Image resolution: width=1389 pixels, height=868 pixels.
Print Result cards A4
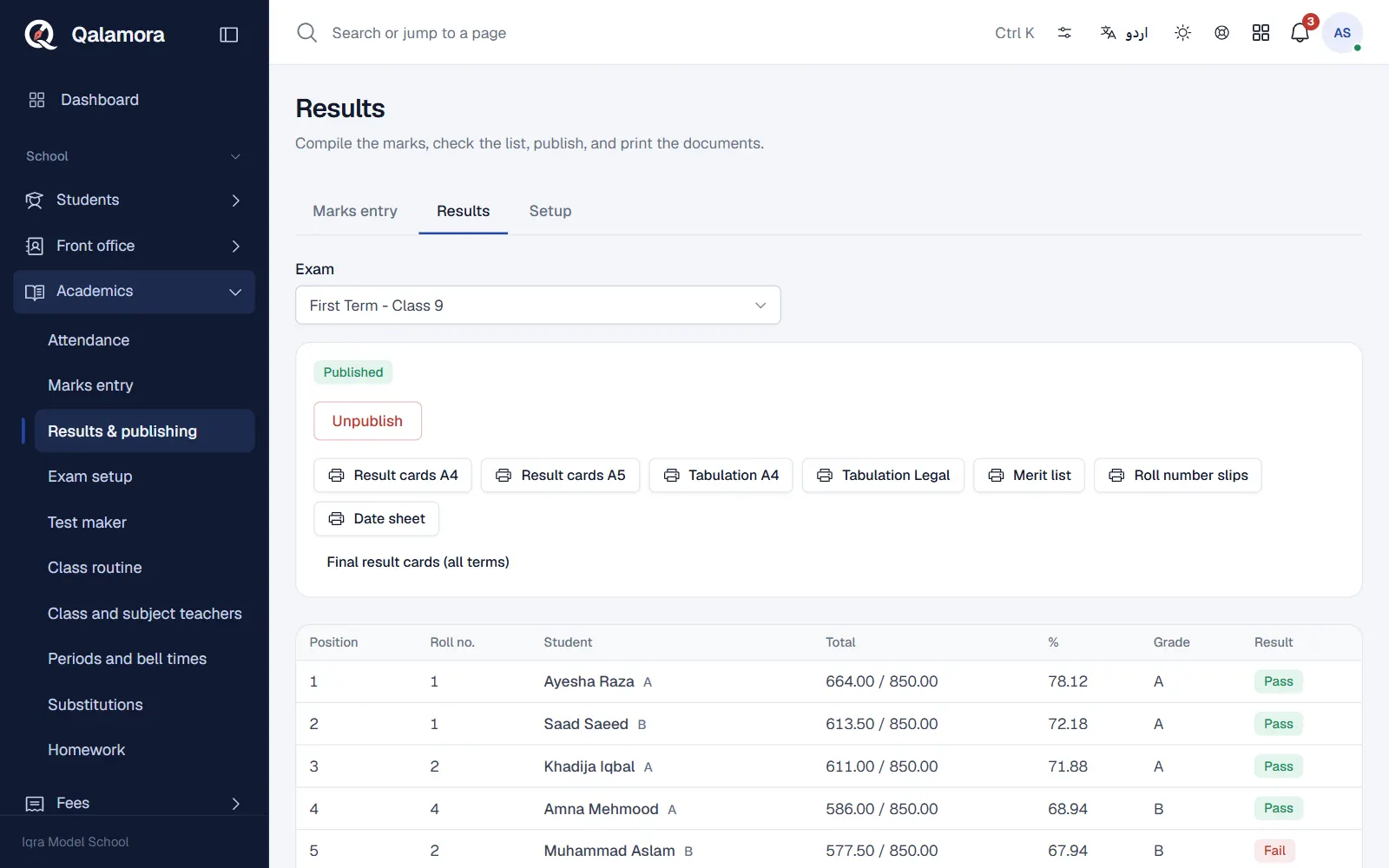coord(392,476)
